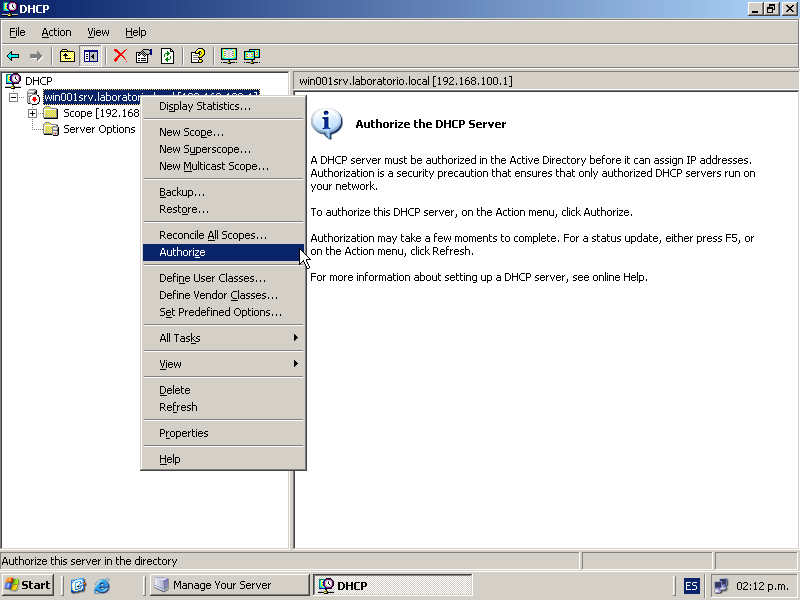This screenshot has height=600, width=800.
Task: Open Properties from the toolbar icon
Action: point(144,56)
